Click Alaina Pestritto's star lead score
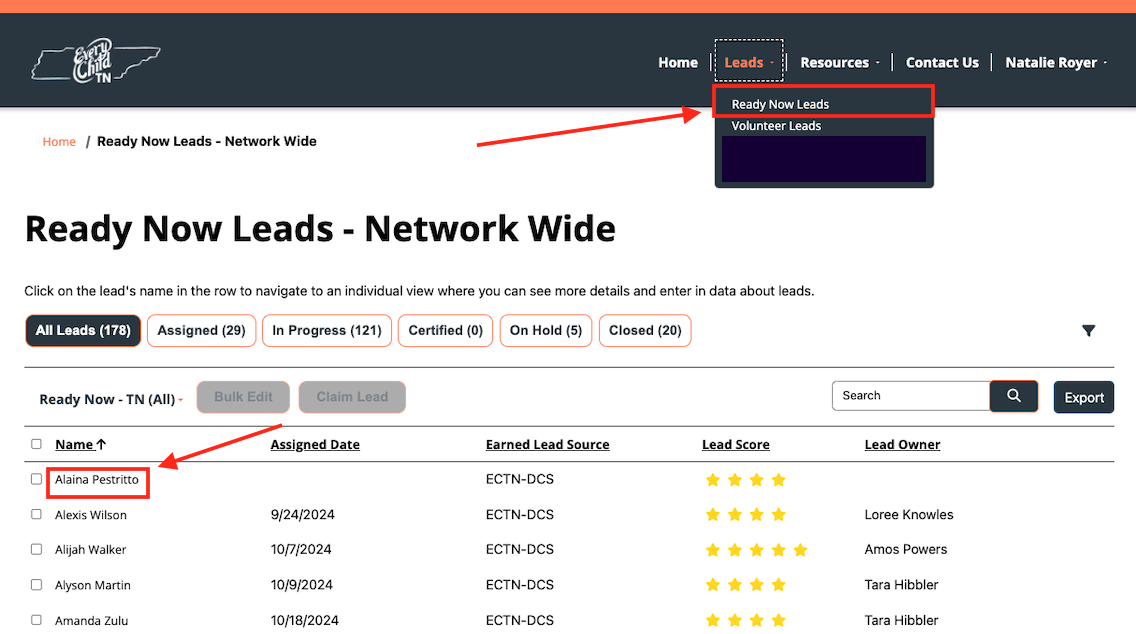Image resolution: width=1136 pixels, height=634 pixels. click(746, 480)
